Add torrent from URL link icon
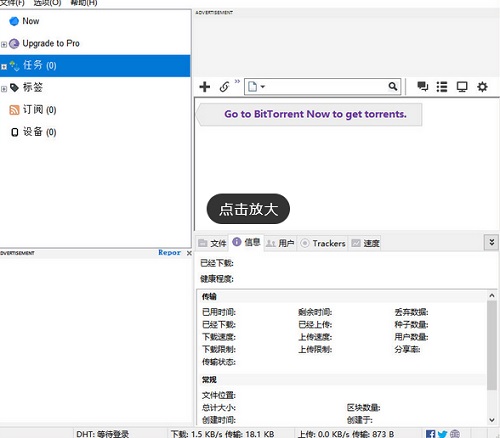 tap(224, 87)
